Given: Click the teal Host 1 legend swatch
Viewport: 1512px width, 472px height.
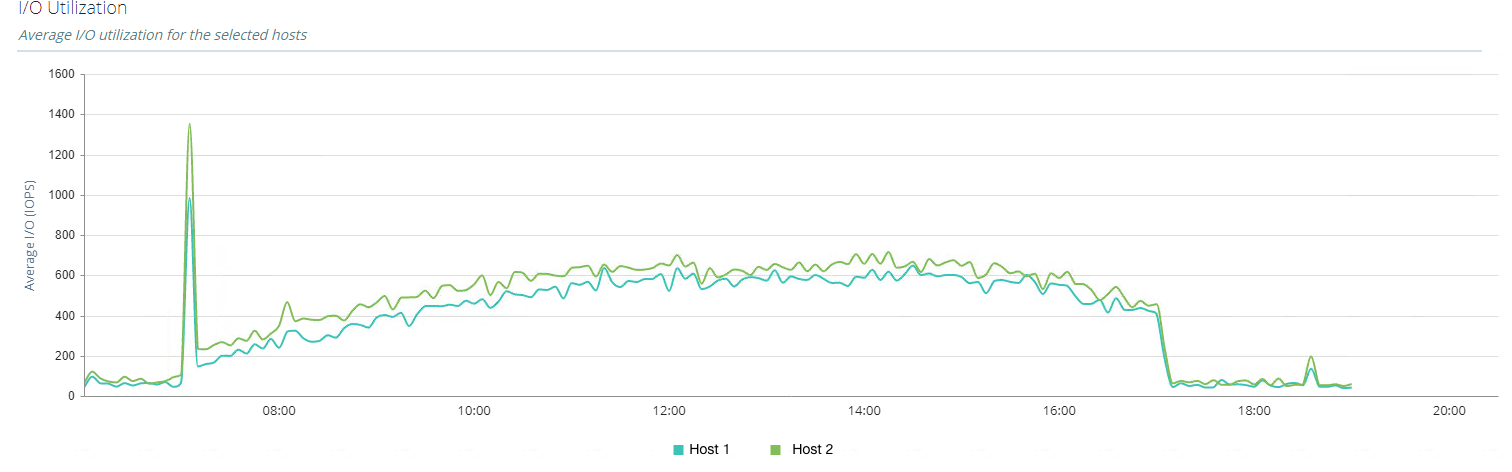Looking at the screenshot, I should click(x=679, y=450).
